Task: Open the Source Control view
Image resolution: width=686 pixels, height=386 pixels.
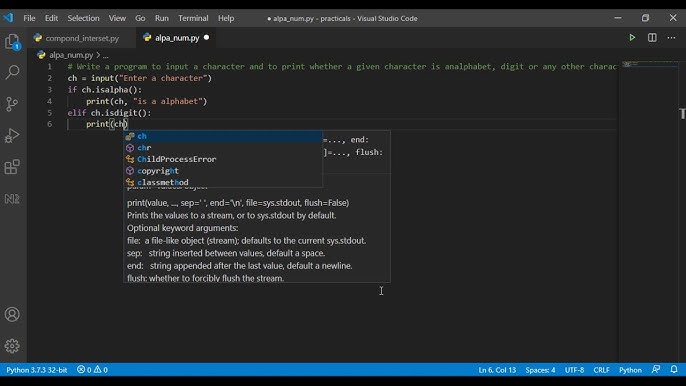Action: 12,104
